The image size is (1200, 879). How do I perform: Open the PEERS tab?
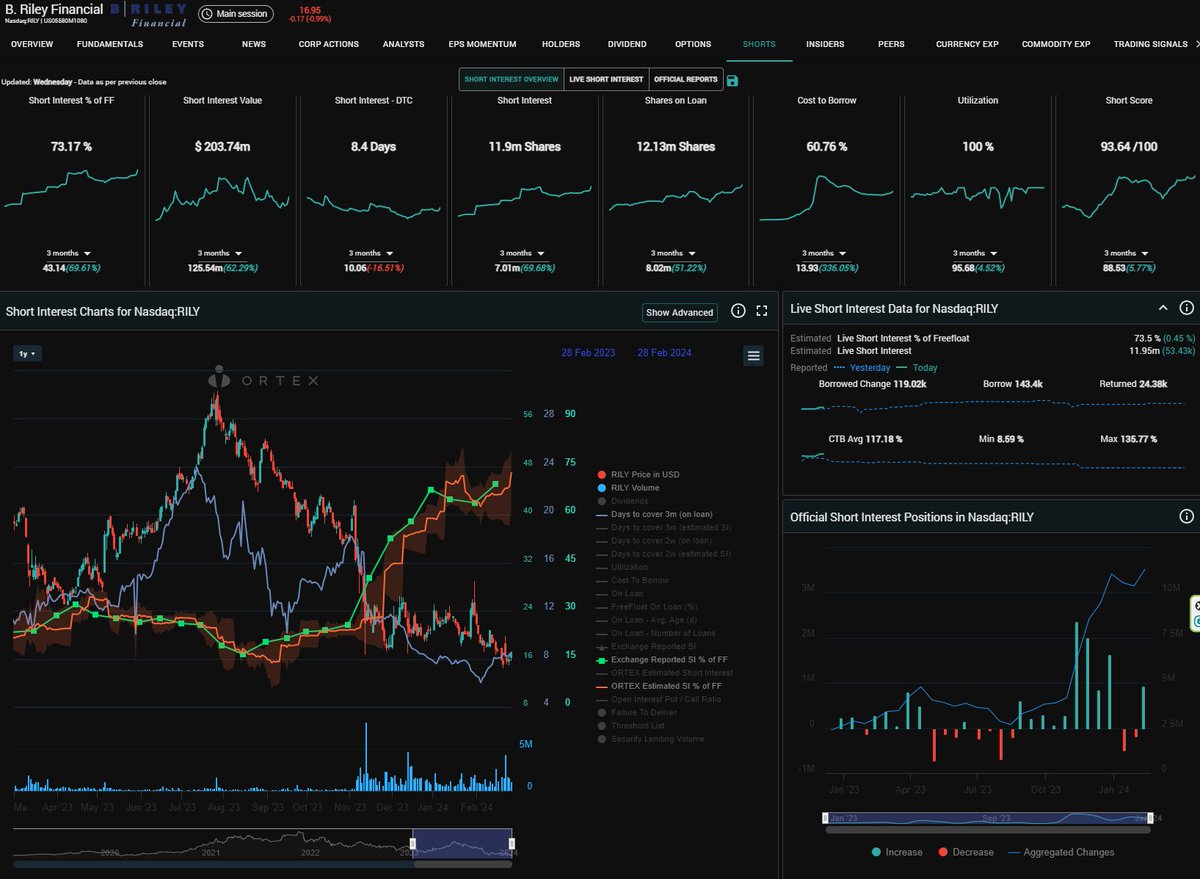coord(891,44)
